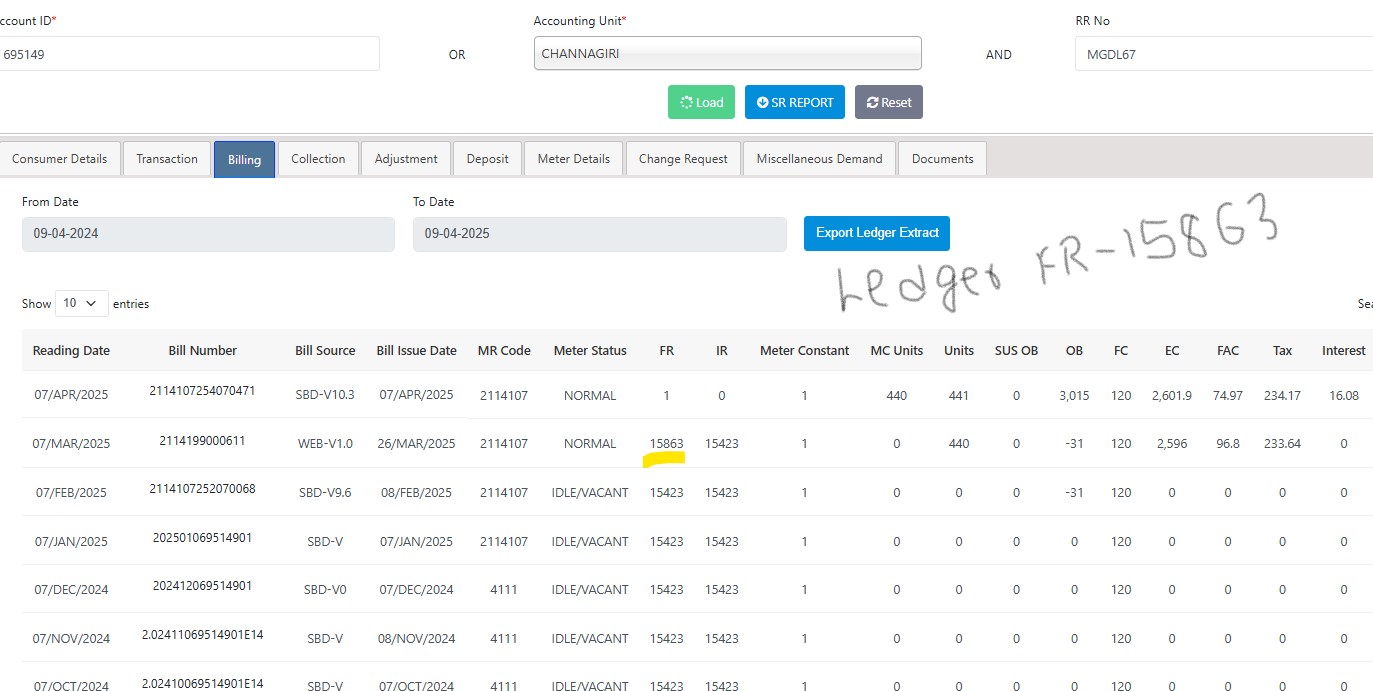Focus the RR No field
Image resolution: width=1373 pixels, height=691 pixels.
1224,54
